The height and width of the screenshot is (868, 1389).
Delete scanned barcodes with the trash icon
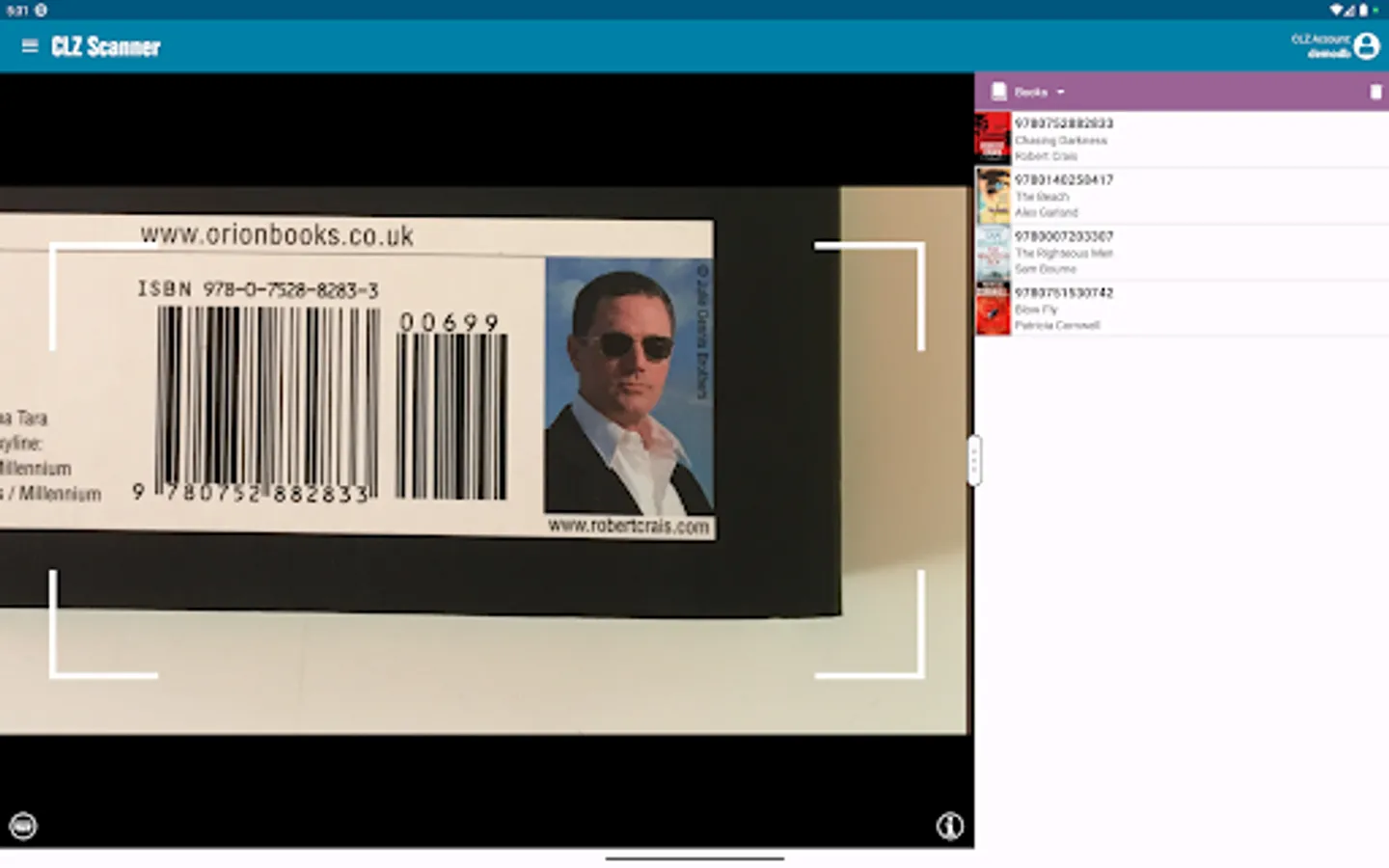point(1375,92)
